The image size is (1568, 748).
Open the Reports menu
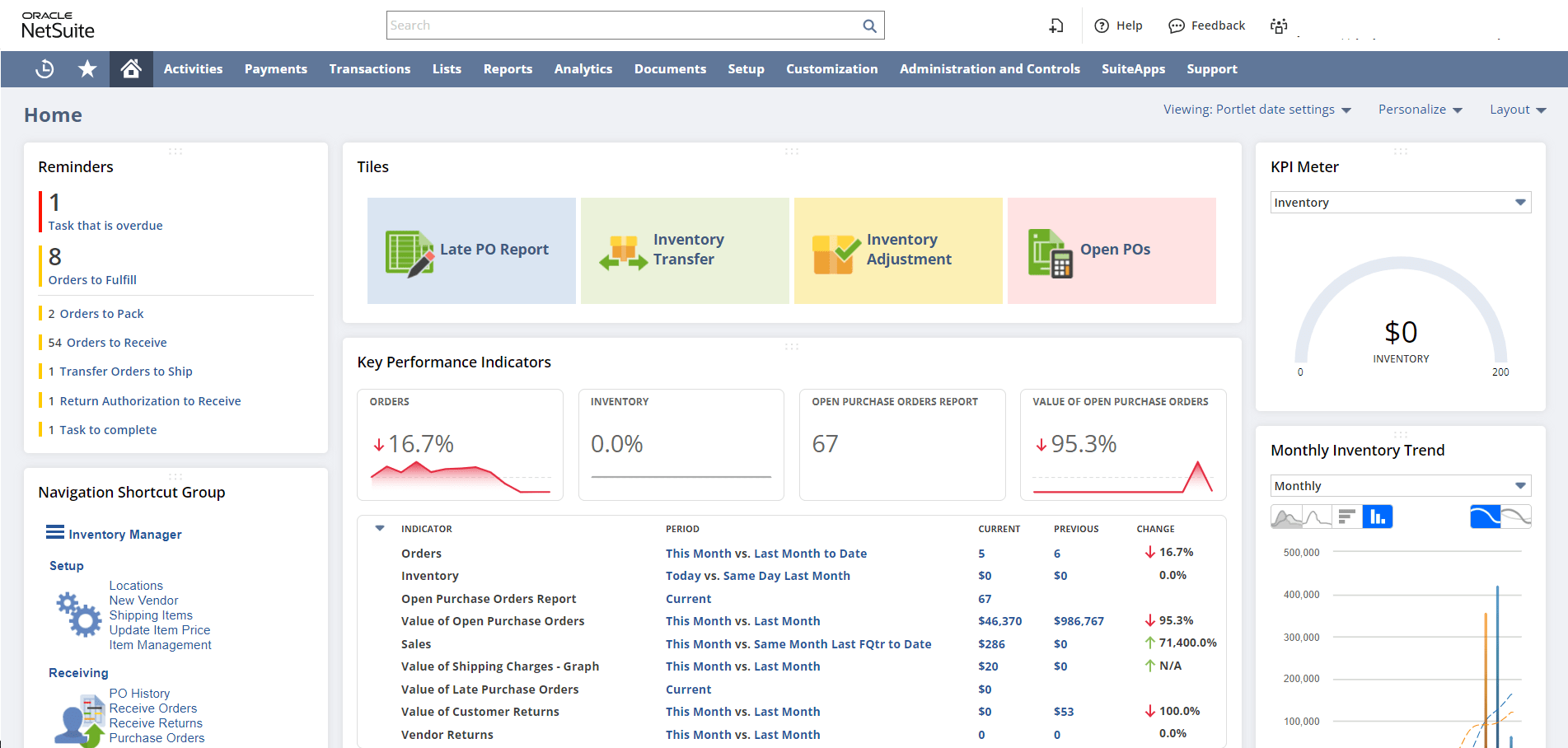(x=508, y=69)
